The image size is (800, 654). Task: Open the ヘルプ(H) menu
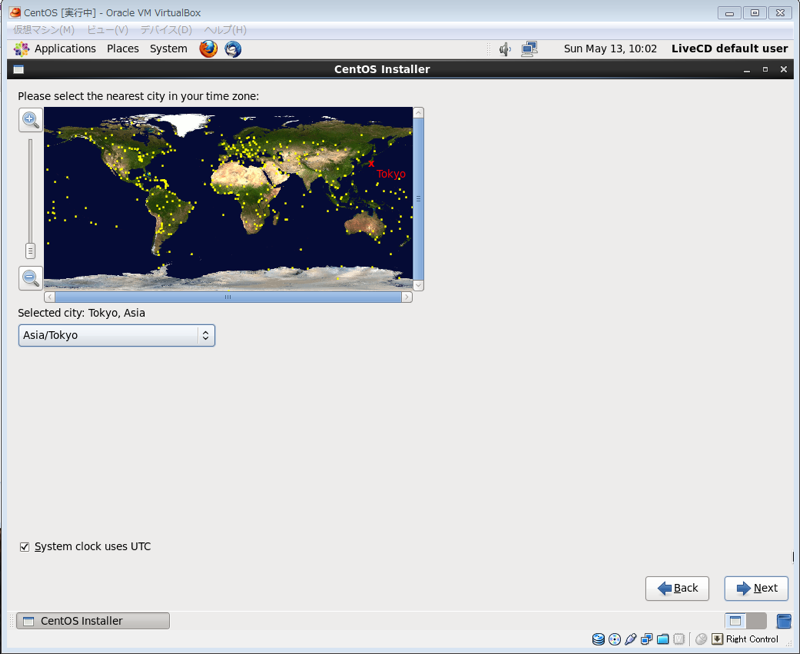coord(225,30)
